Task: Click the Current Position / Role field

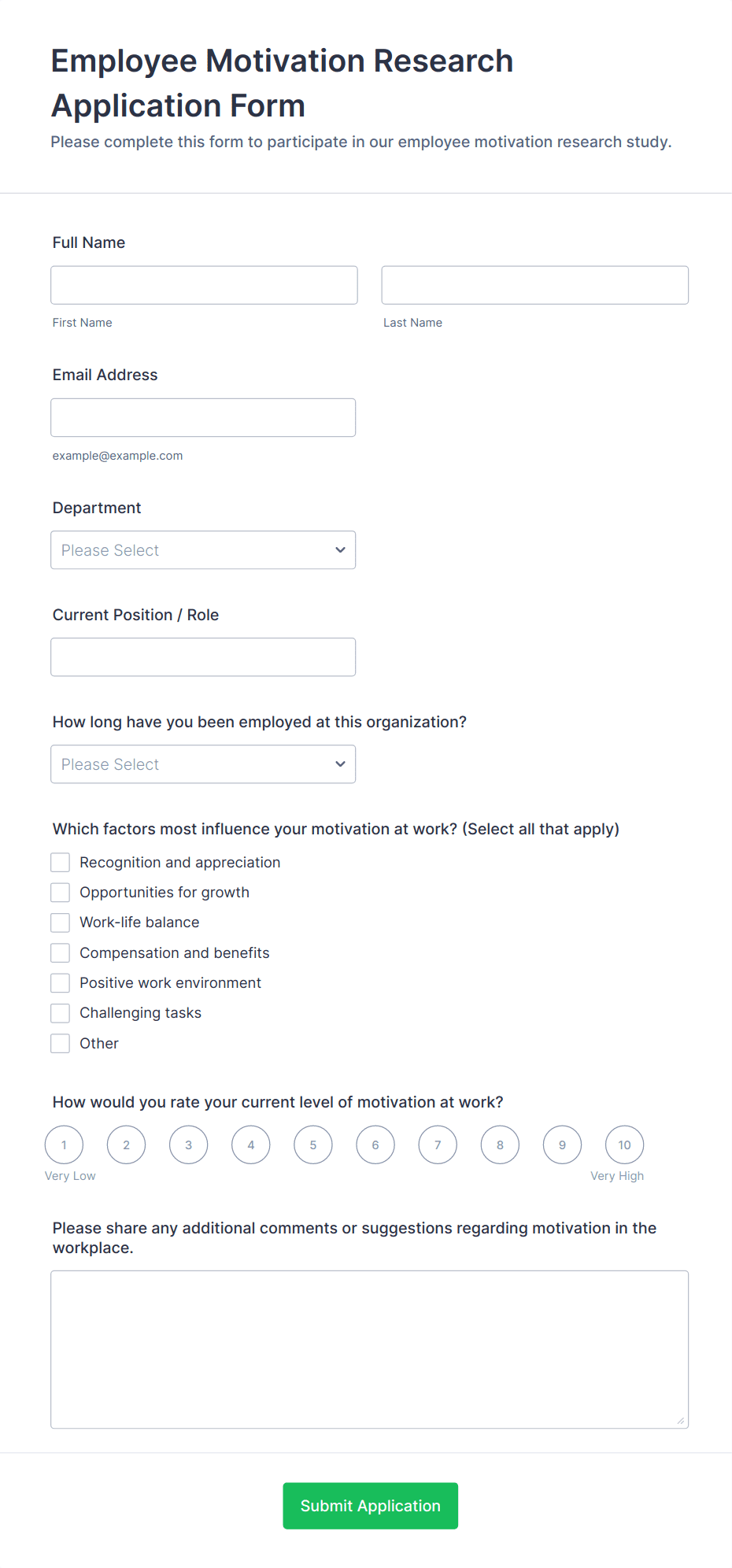Action: [x=202, y=656]
